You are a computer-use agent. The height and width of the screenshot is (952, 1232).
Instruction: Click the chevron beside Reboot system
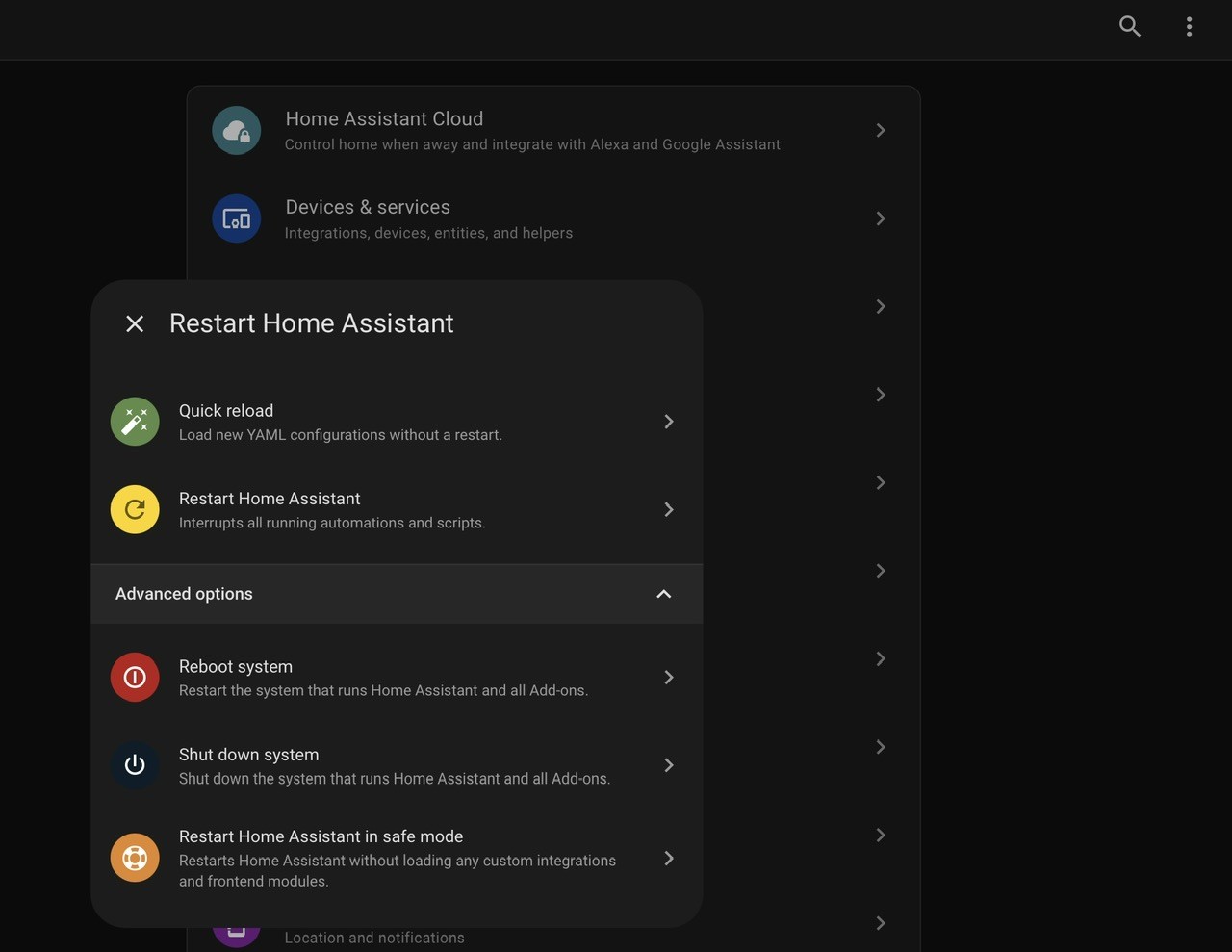coord(669,678)
